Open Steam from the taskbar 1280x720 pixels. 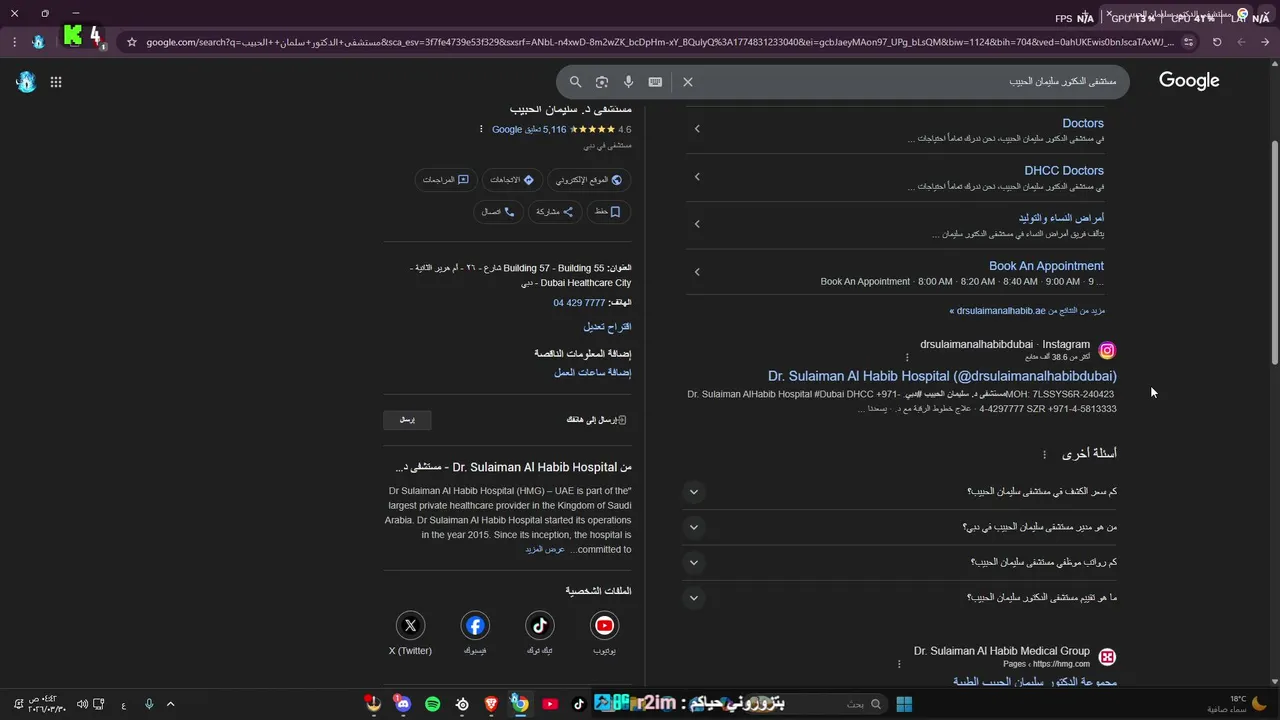[x=462, y=704]
